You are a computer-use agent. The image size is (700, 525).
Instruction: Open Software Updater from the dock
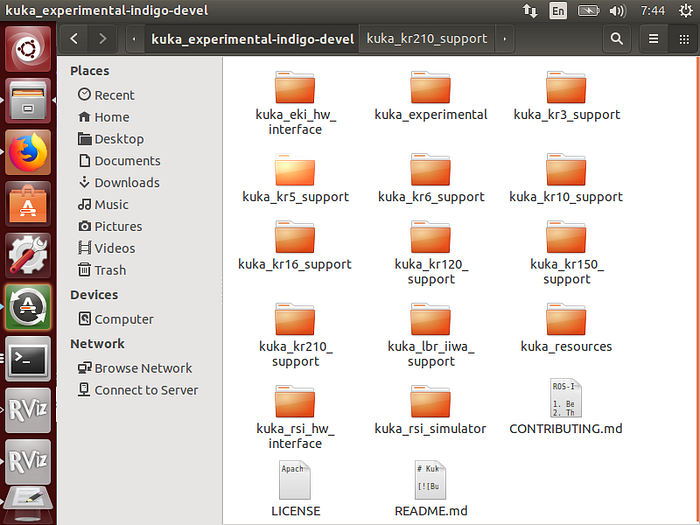pyautogui.click(x=28, y=307)
